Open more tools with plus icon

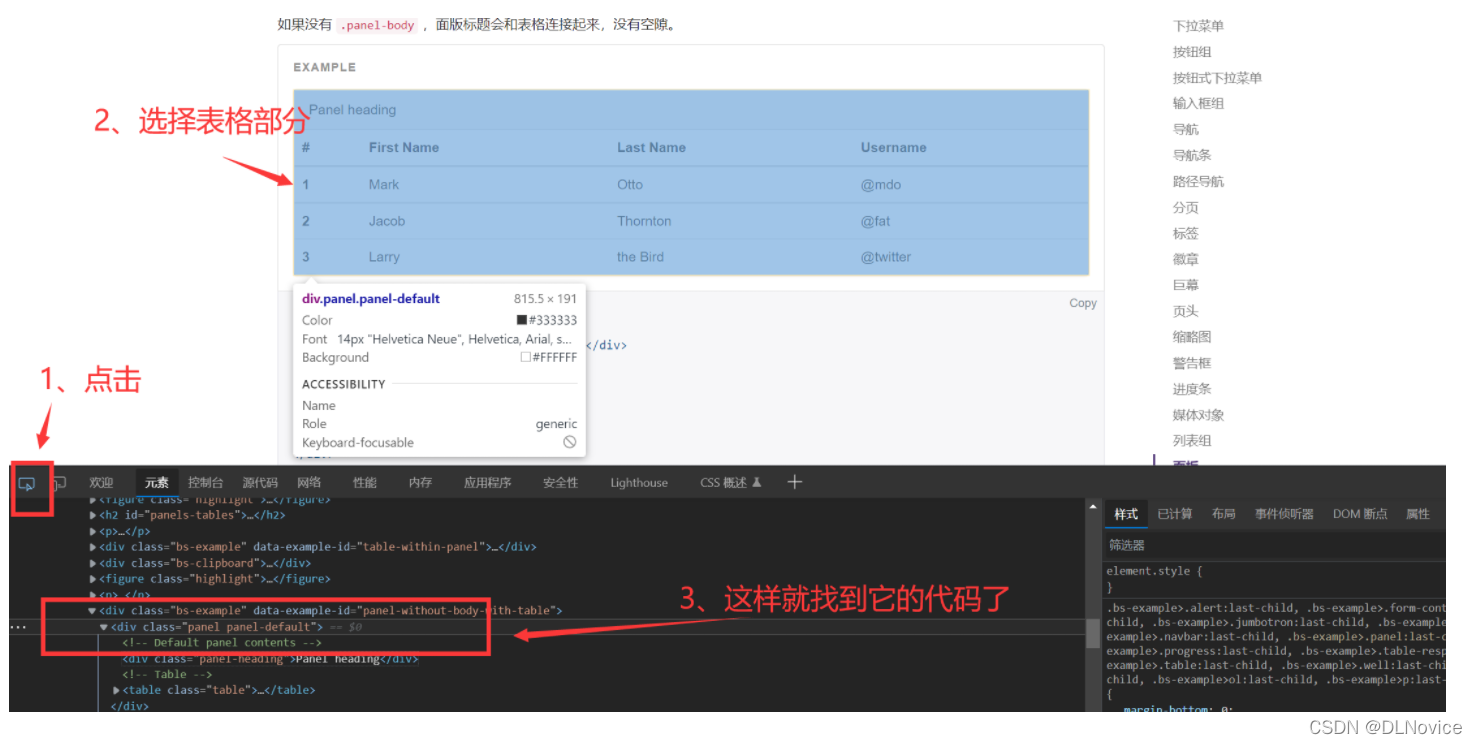tap(794, 482)
